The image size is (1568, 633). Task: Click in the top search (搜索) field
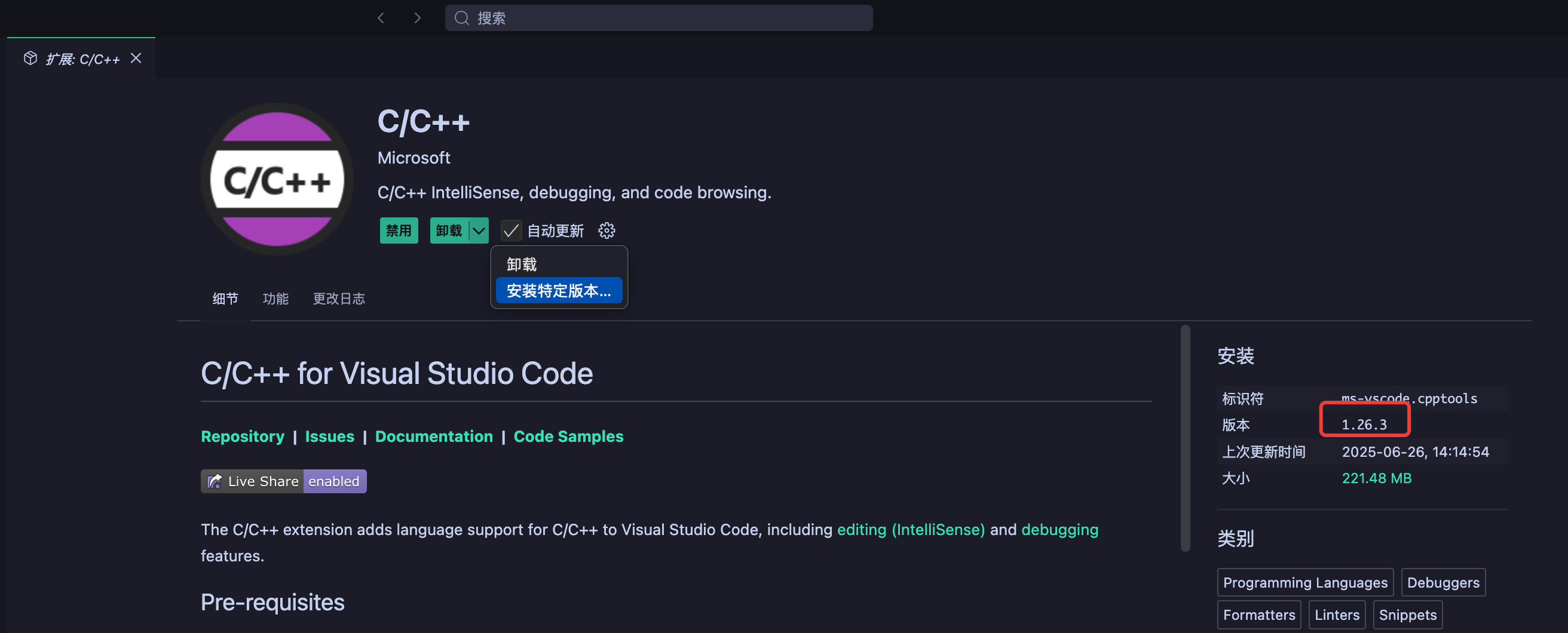click(x=659, y=19)
